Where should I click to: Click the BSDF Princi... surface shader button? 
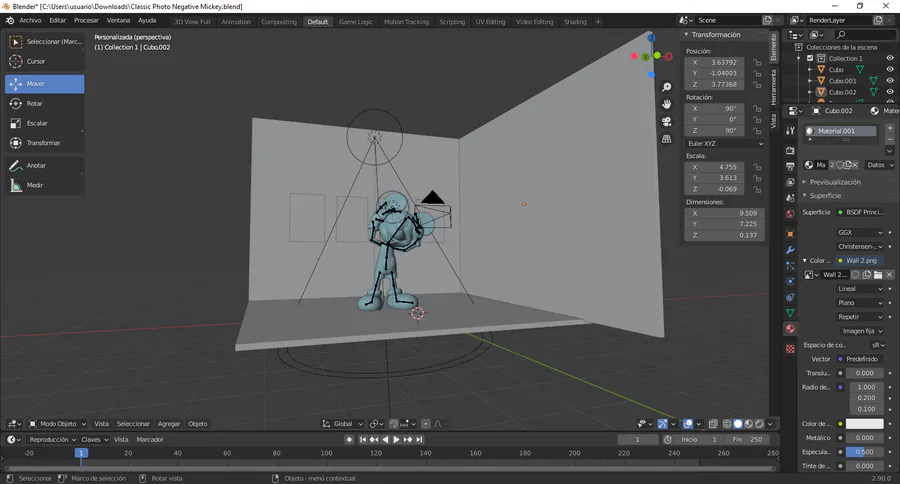(860, 212)
